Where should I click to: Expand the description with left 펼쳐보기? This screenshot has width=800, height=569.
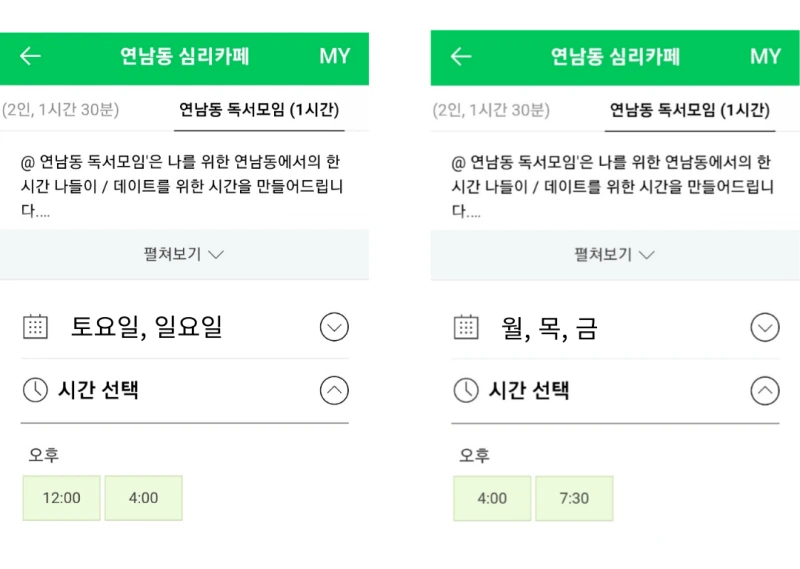click(x=184, y=254)
